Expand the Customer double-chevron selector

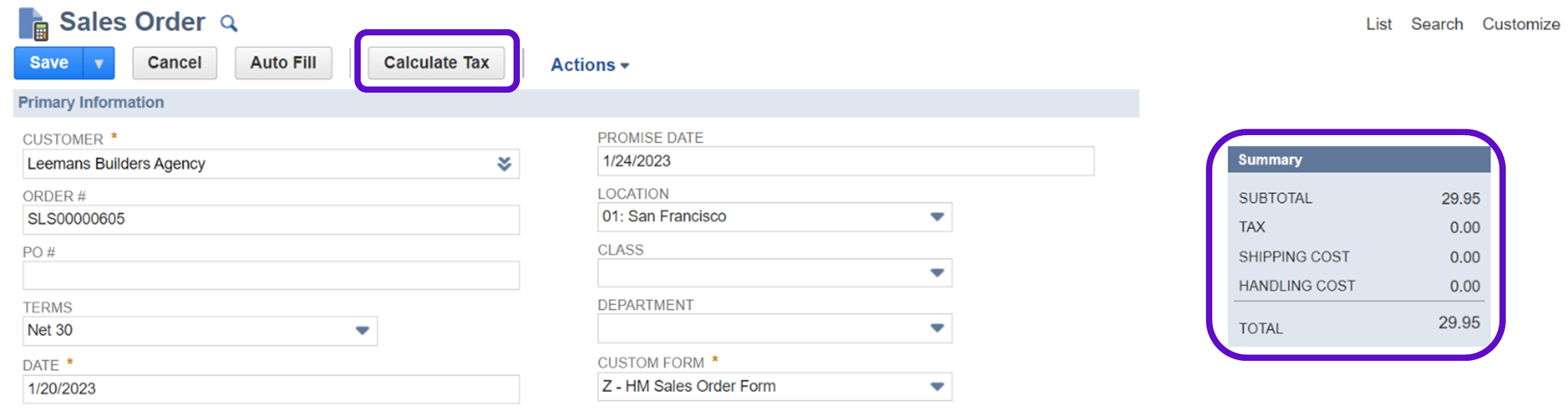[504, 164]
